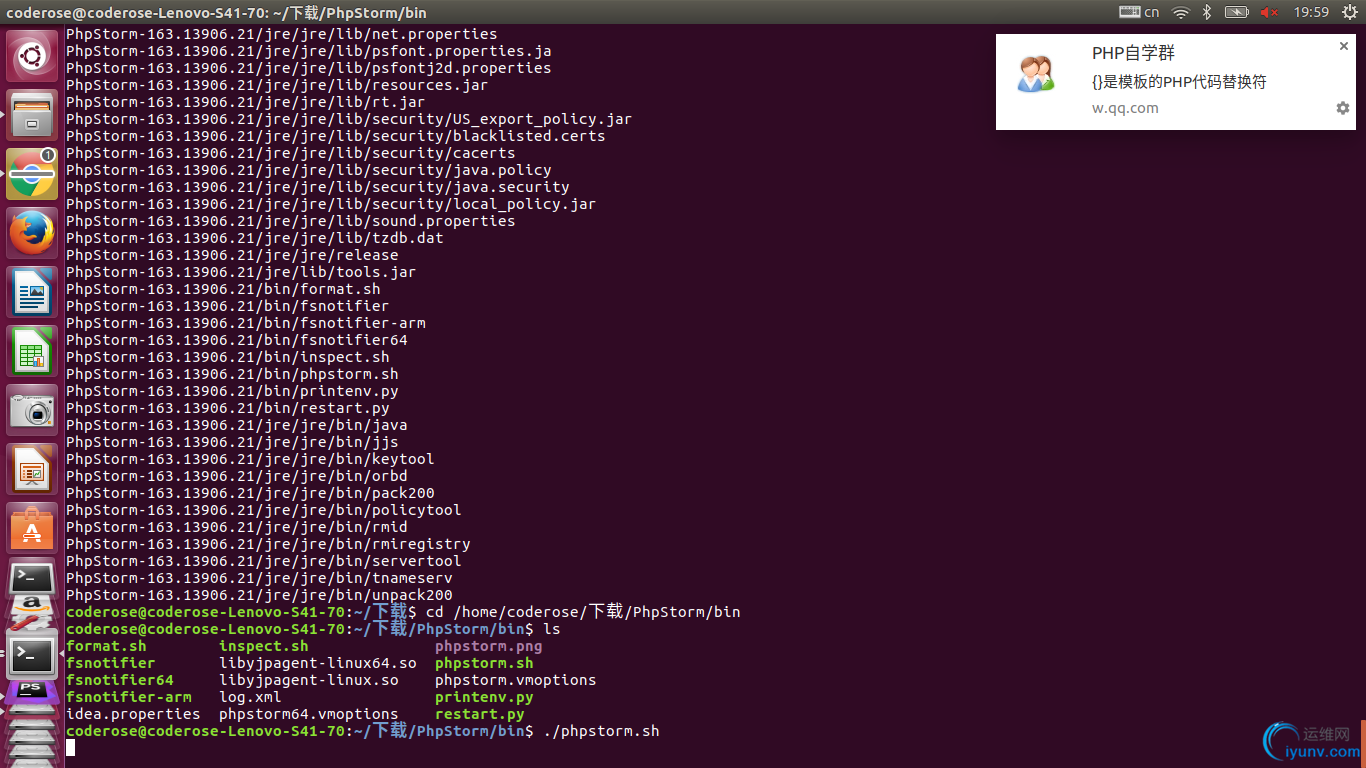Open the Bluetooth indicator menu

point(1207,12)
